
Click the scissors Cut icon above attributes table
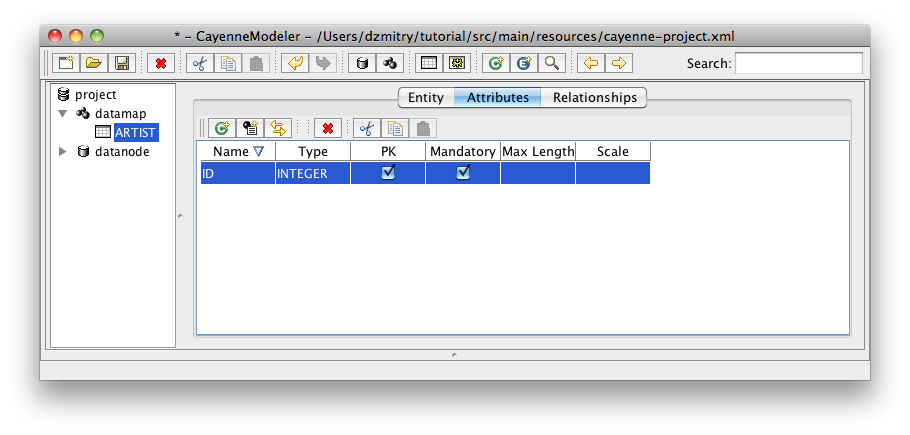coord(366,128)
